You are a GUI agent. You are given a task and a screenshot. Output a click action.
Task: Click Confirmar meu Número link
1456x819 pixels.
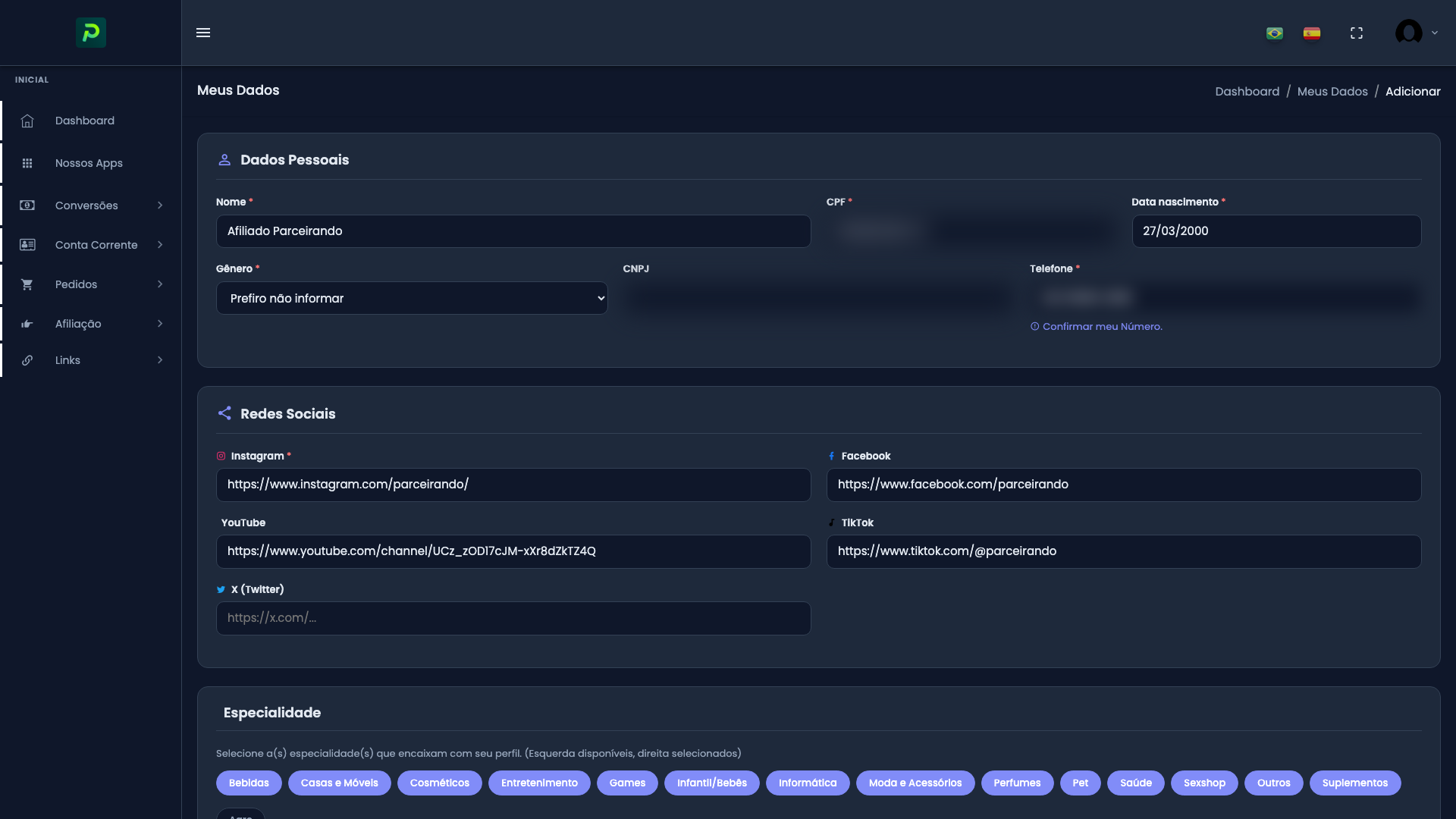[x=1102, y=327]
